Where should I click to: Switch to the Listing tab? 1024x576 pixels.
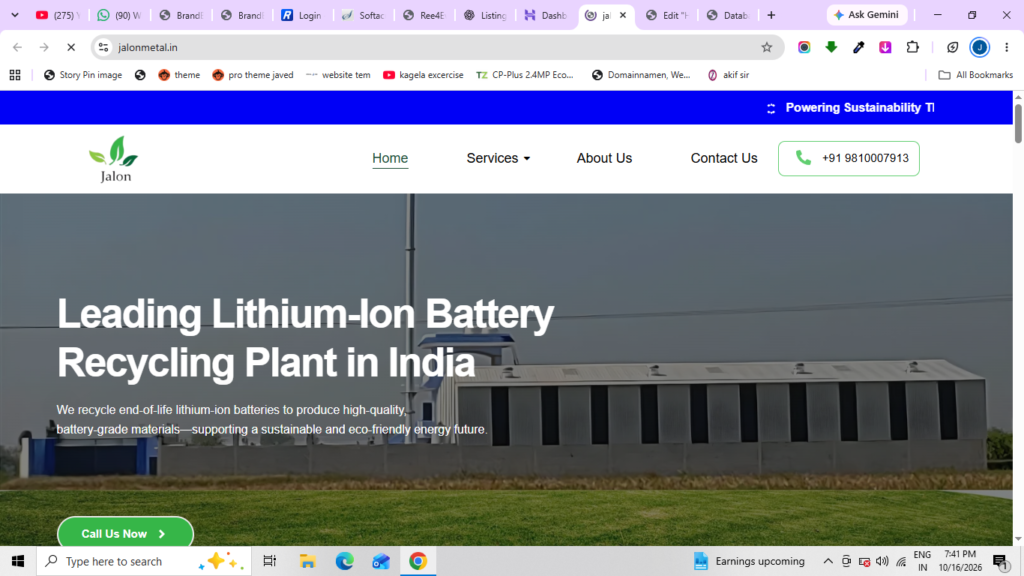click(x=485, y=15)
